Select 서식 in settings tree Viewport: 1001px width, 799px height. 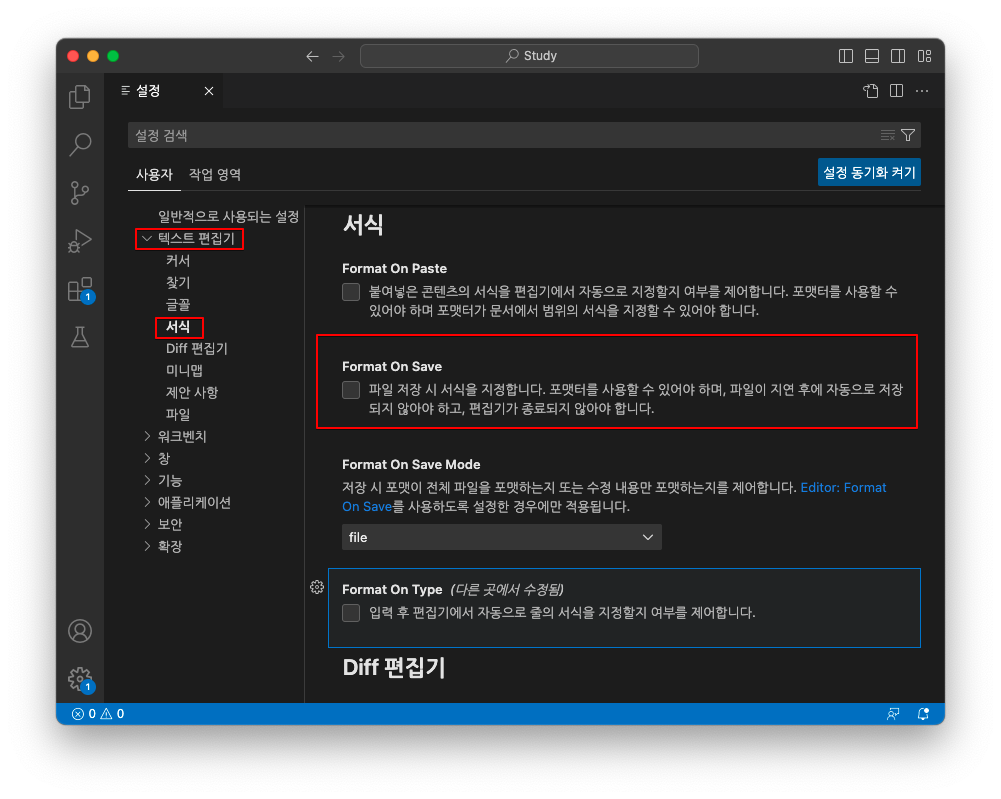pyautogui.click(x=178, y=327)
